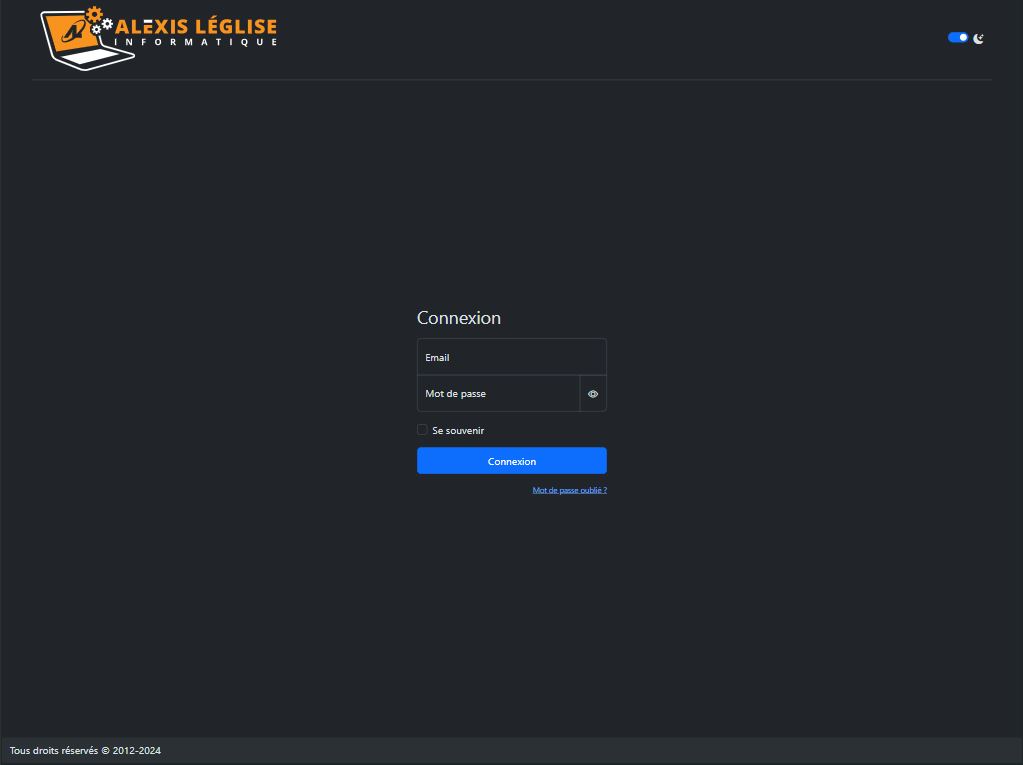Focus the Email input field
The height and width of the screenshot is (765, 1023).
(511, 357)
